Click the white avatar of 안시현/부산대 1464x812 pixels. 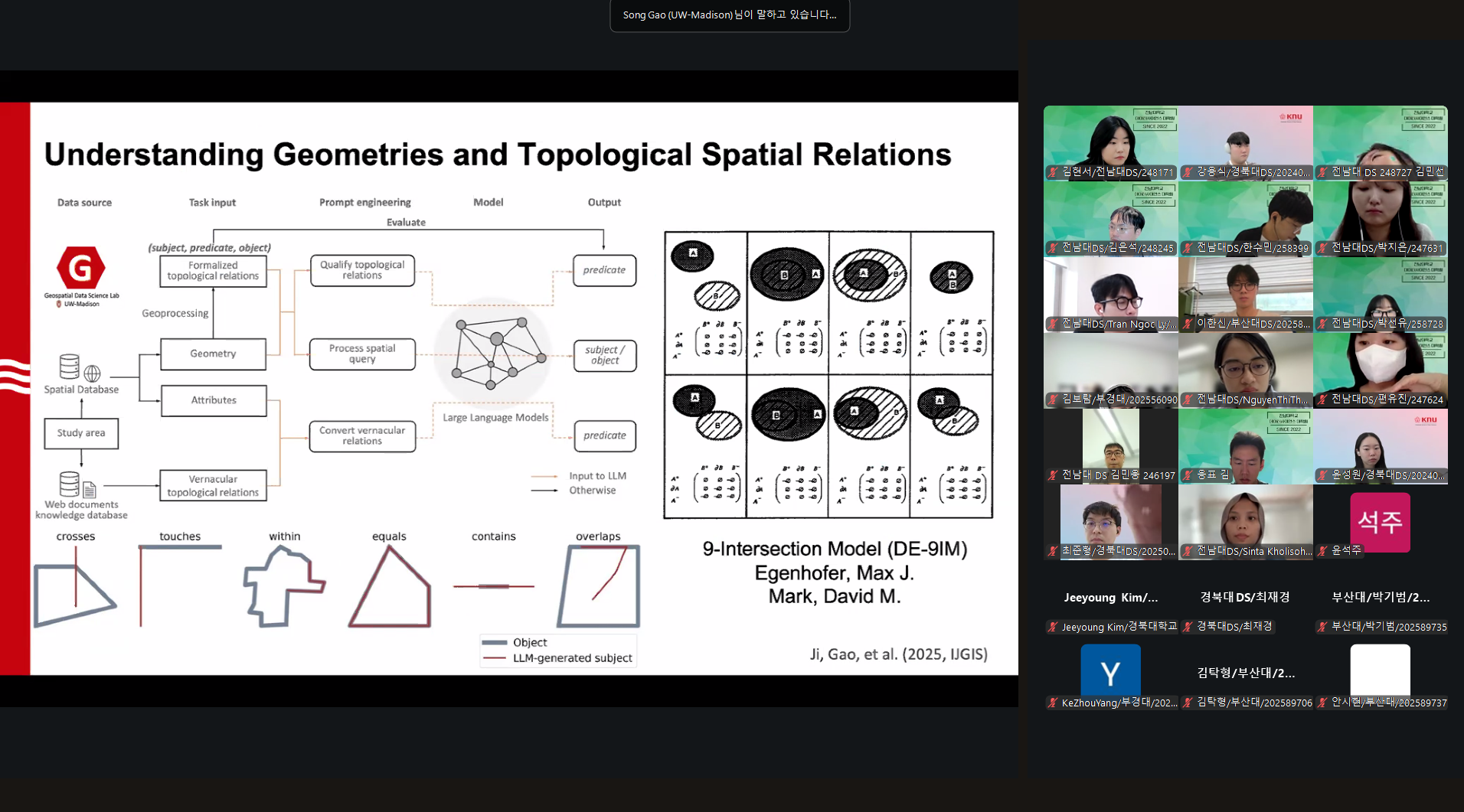pyautogui.click(x=1380, y=669)
